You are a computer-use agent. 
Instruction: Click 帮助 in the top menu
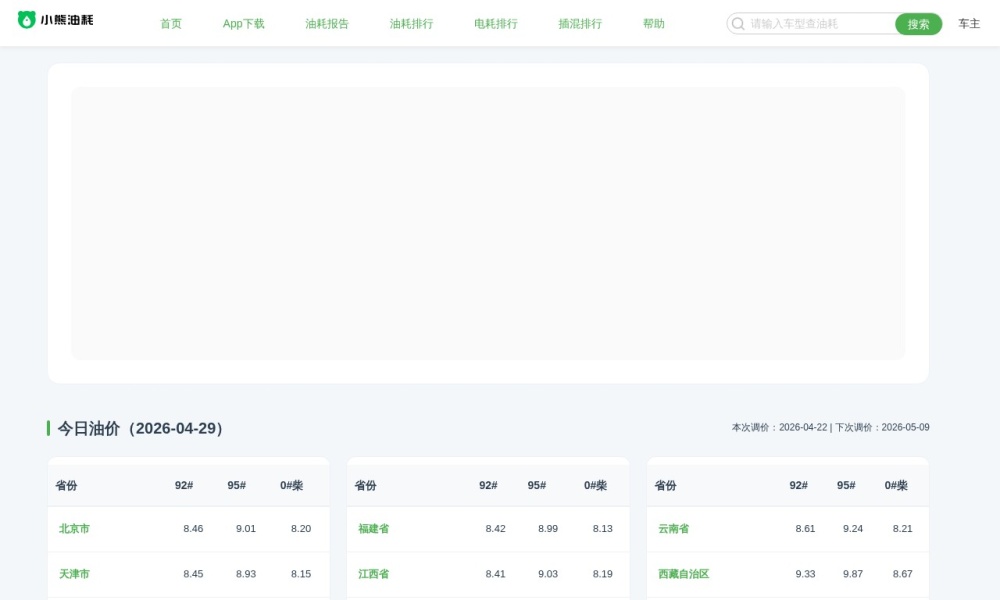coord(653,24)
